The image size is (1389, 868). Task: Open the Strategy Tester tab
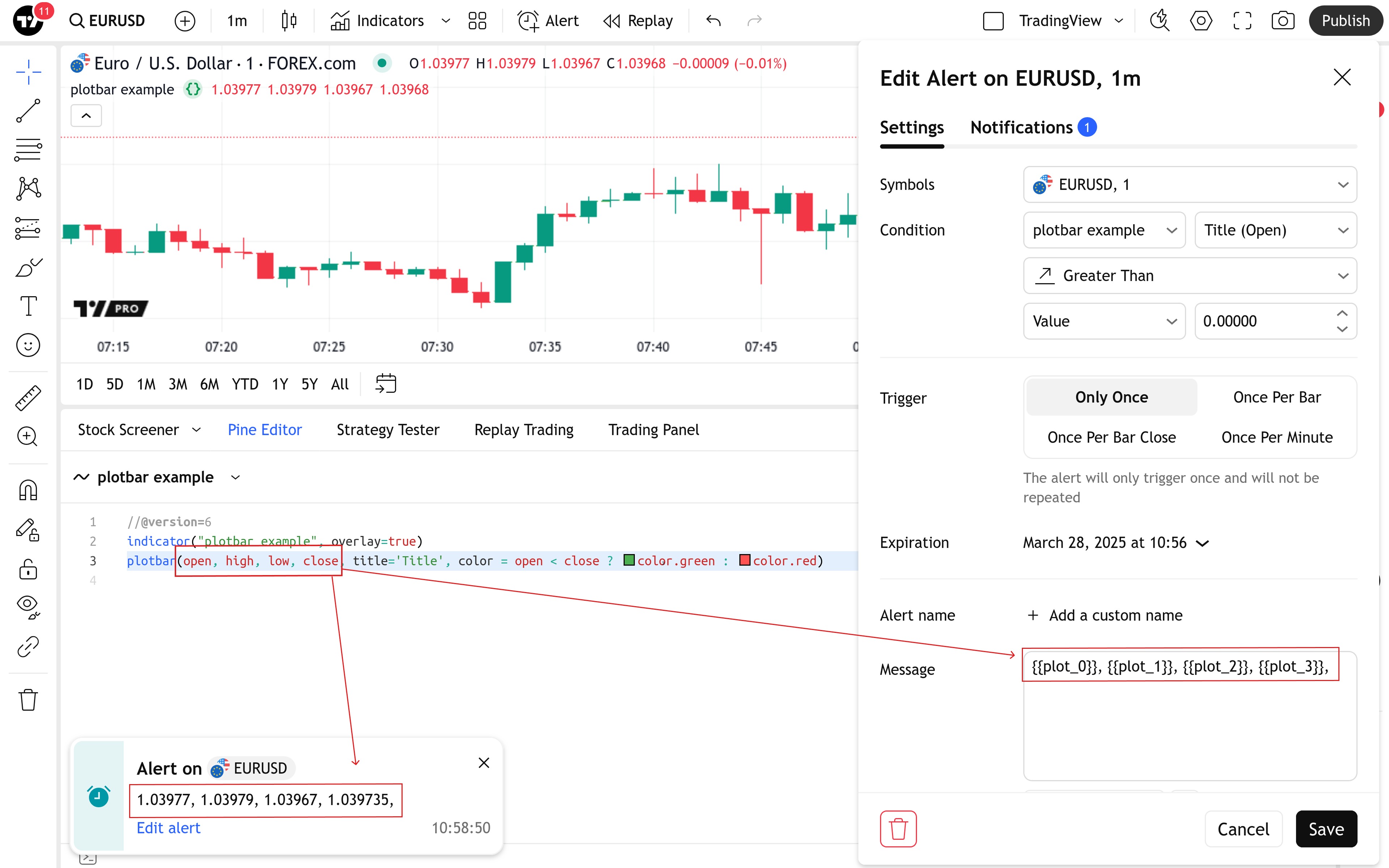(387, 430)
